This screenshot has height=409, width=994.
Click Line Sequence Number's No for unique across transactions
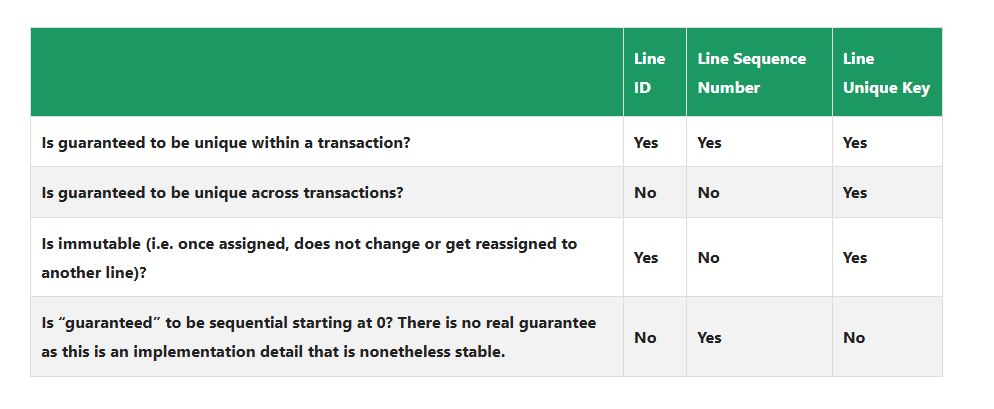tap(708, 192)
